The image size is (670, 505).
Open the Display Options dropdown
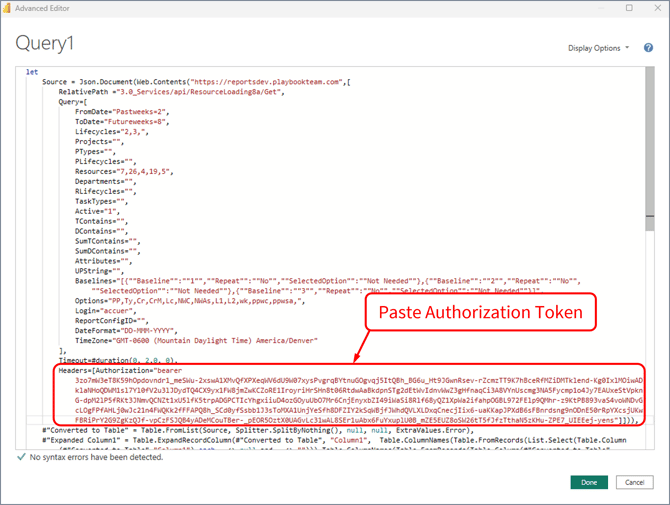pos(598,48)
